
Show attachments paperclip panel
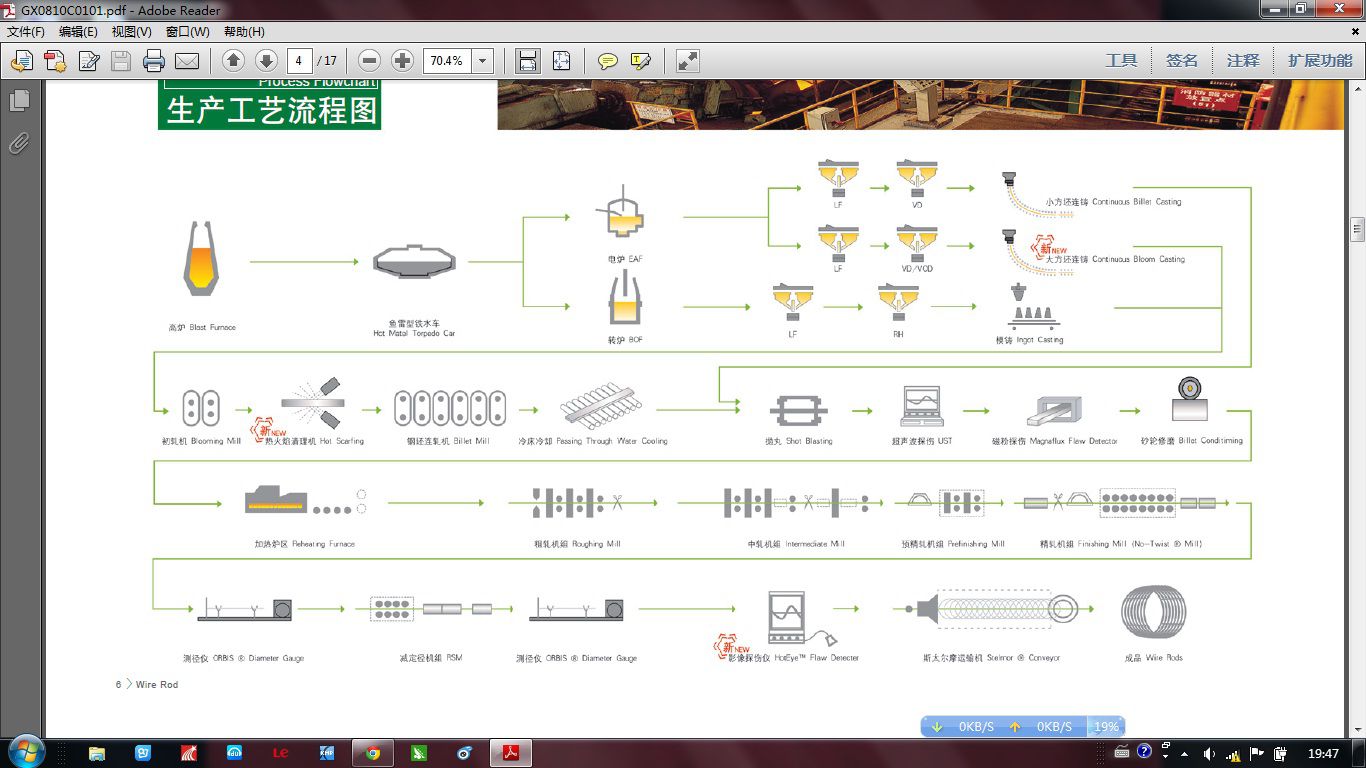(19, 144)
